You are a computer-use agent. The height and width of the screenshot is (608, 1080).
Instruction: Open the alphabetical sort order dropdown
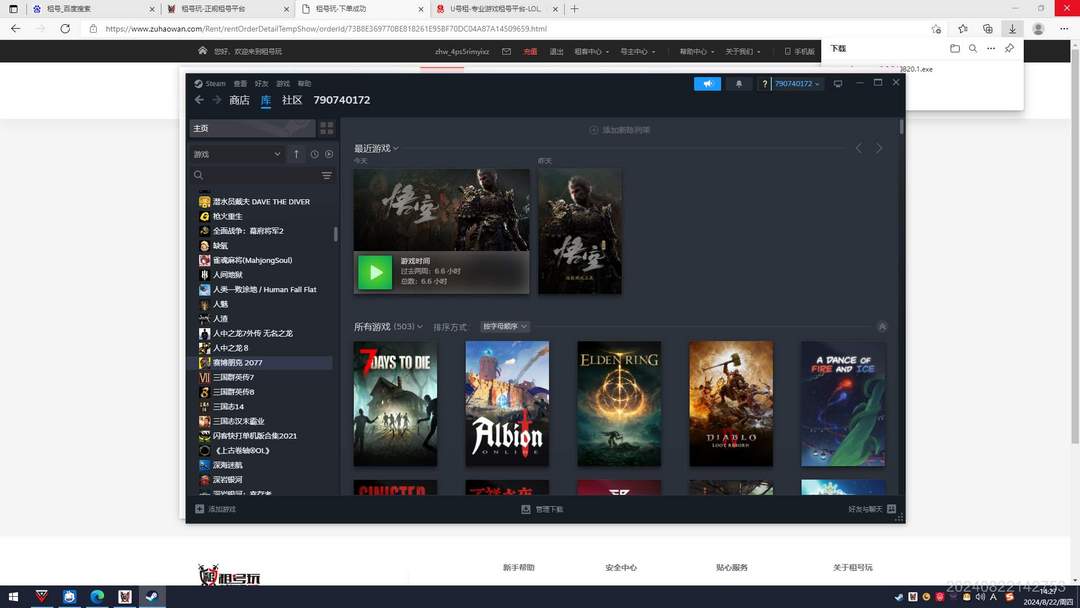[505, 326]
